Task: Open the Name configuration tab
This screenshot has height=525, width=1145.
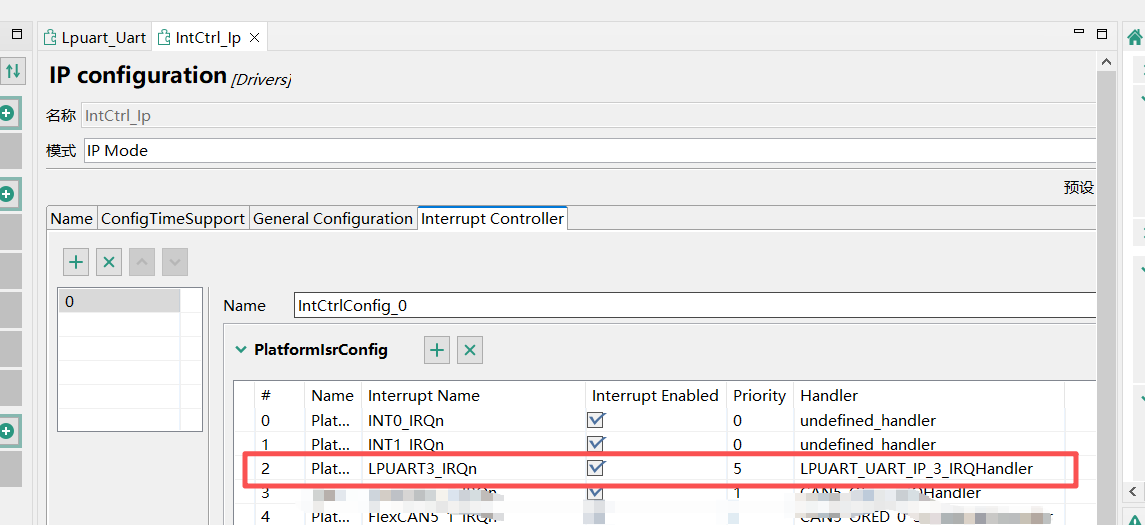Action: click(72, 218)
